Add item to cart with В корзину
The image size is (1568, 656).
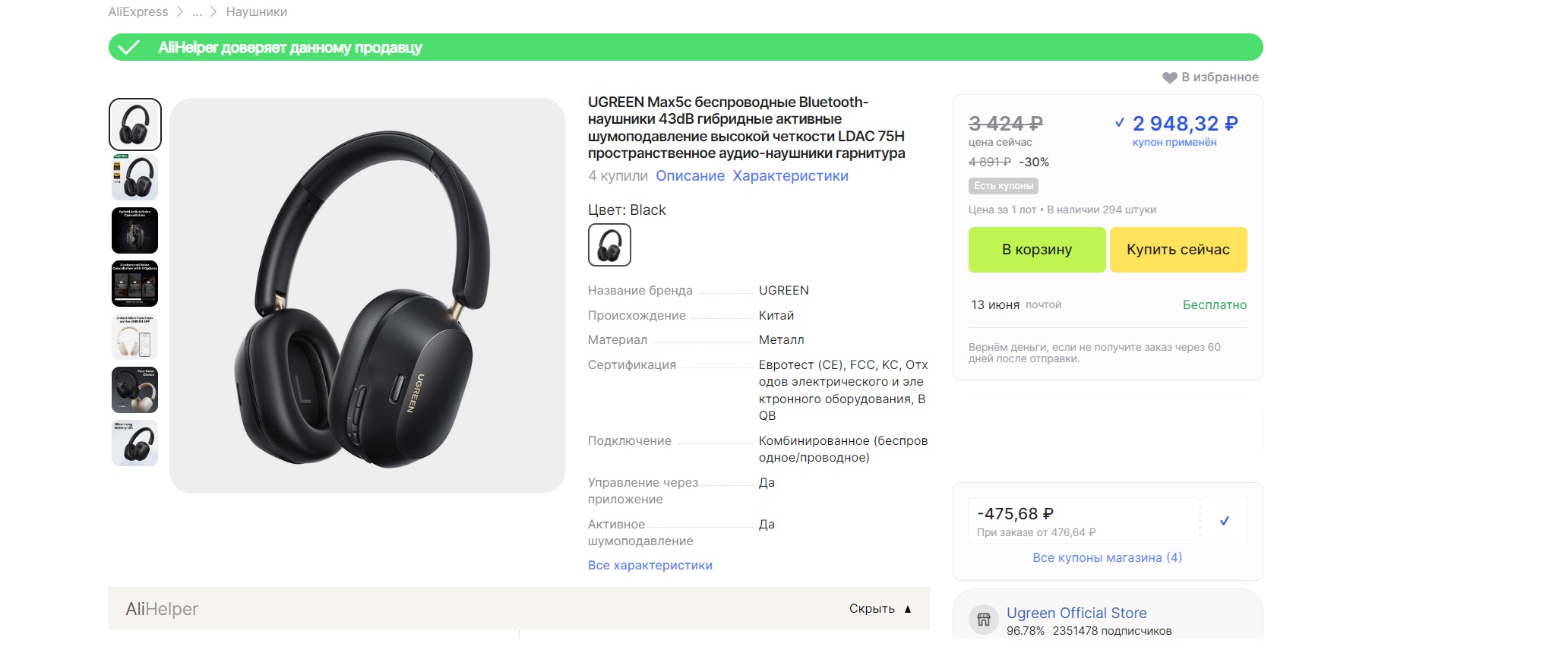click(x=1036, y=250)
